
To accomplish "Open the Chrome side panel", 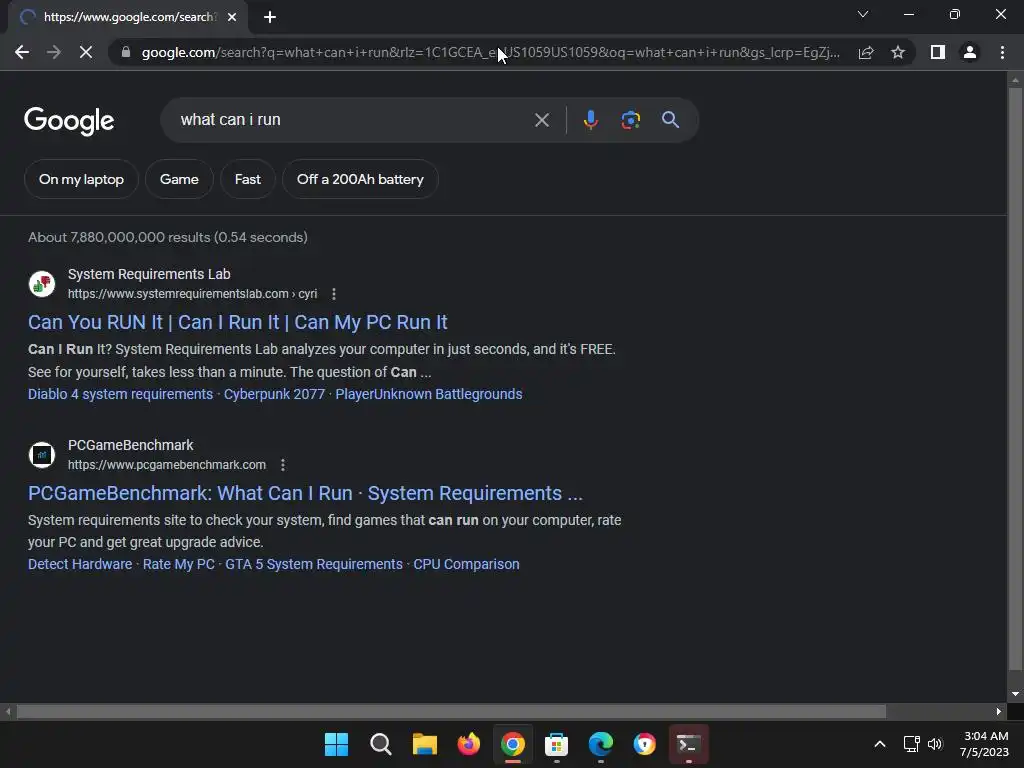I will pyautogui.click(x=938, y=52).
